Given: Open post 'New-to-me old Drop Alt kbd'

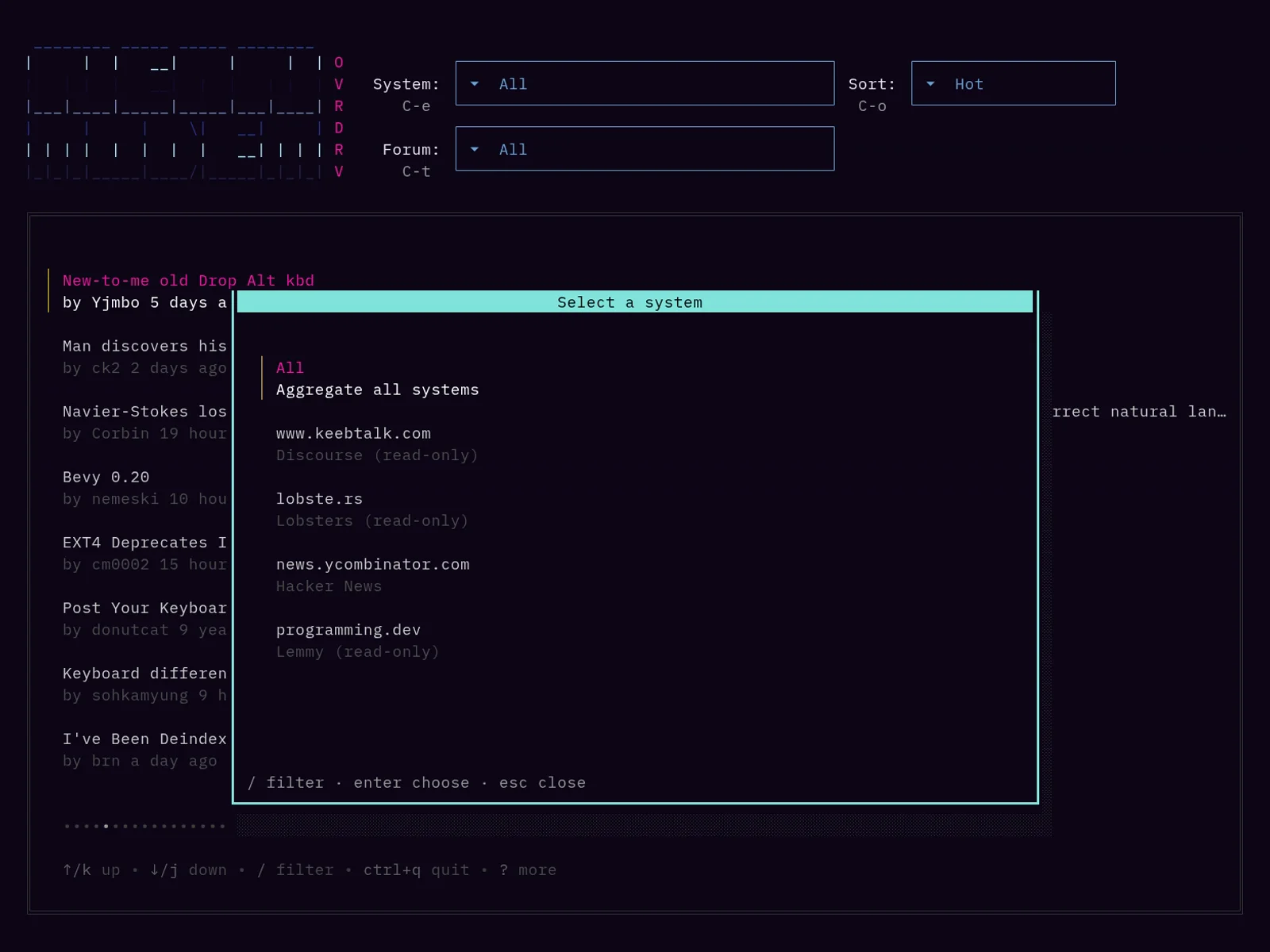Looking at the screenshot, I should pyautogui.click(x=188, y=281).
